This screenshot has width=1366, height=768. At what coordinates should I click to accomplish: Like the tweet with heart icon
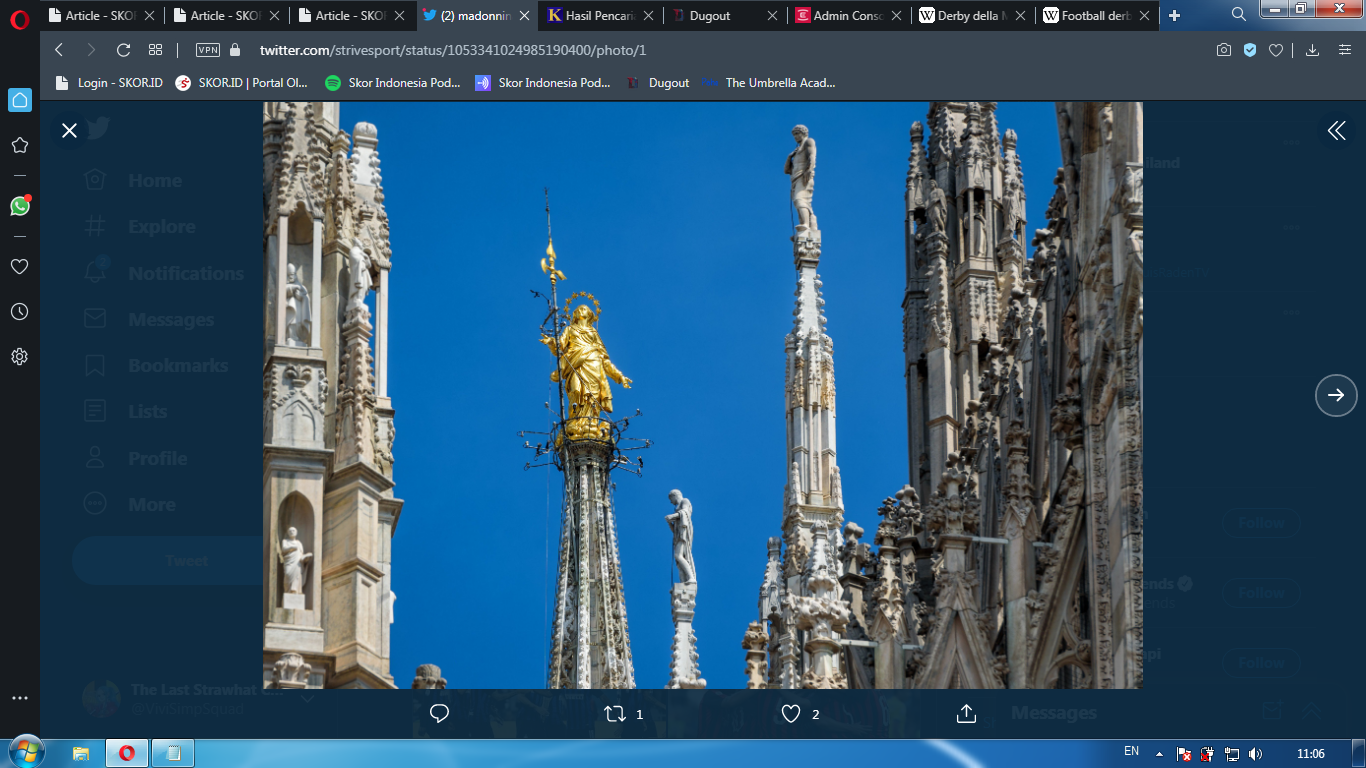pyautogui.click(x=790, y=714)
